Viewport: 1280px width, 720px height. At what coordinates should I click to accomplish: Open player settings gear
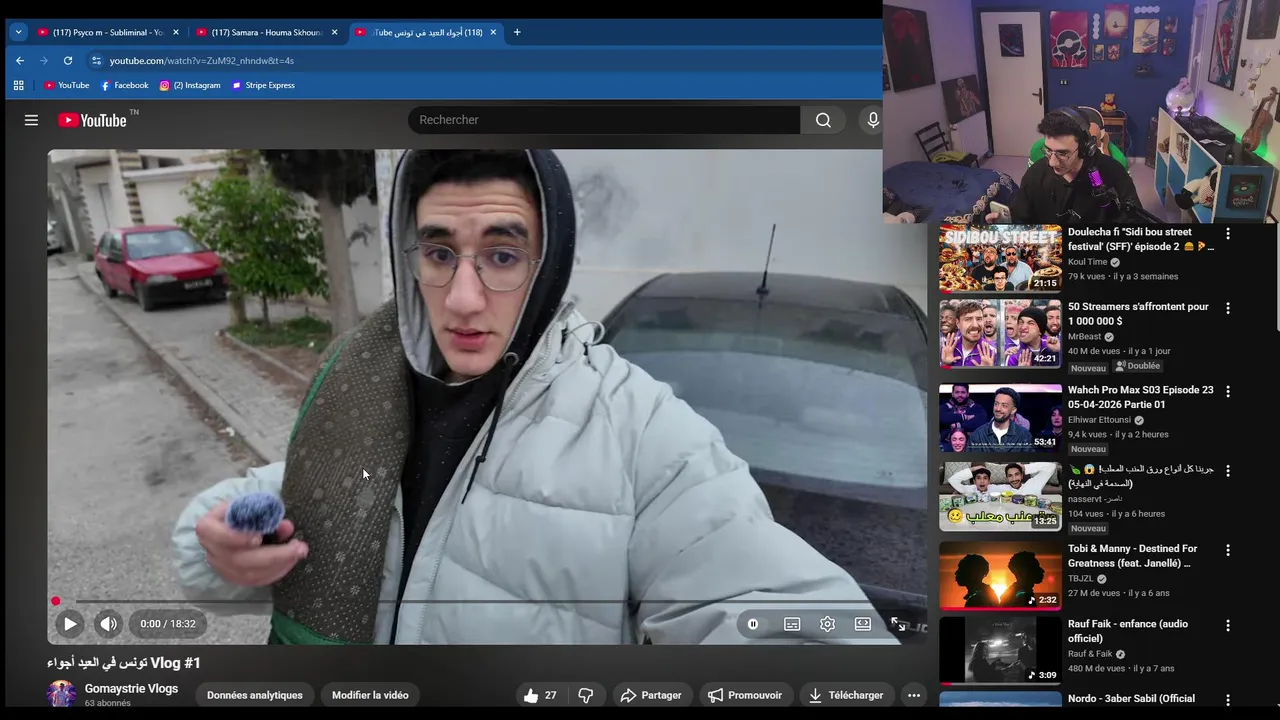[827, 624]
